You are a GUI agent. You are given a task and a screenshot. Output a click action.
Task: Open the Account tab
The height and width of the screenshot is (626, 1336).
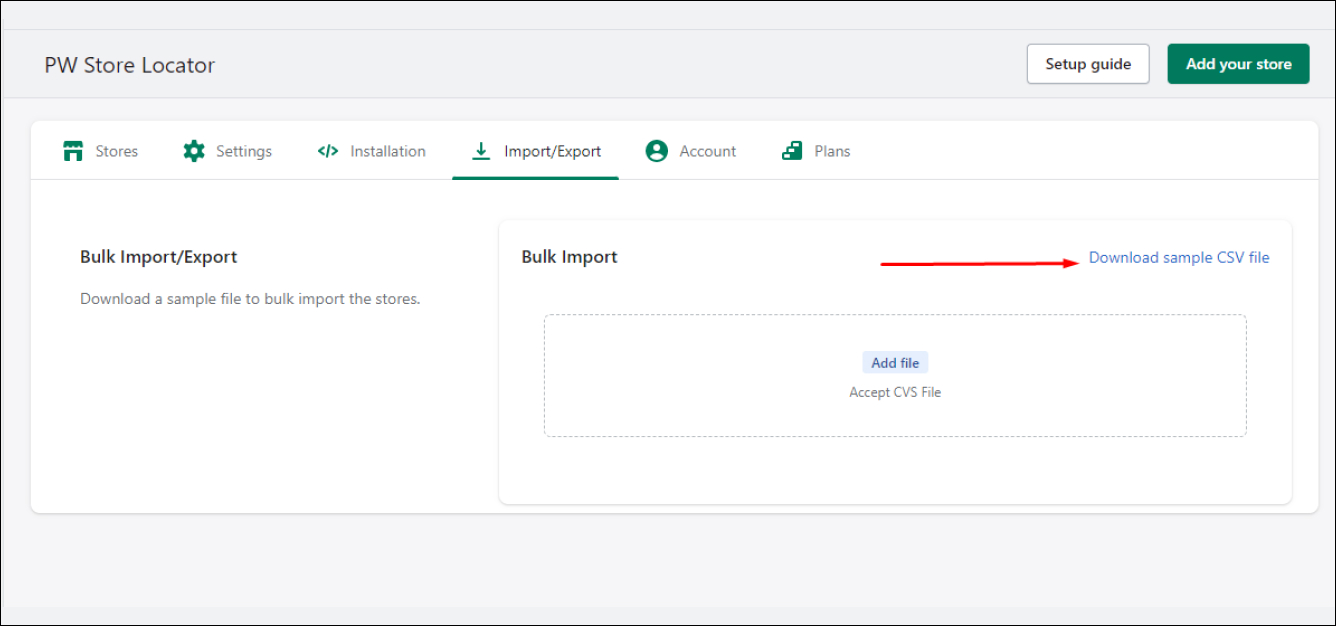[691, 151]
